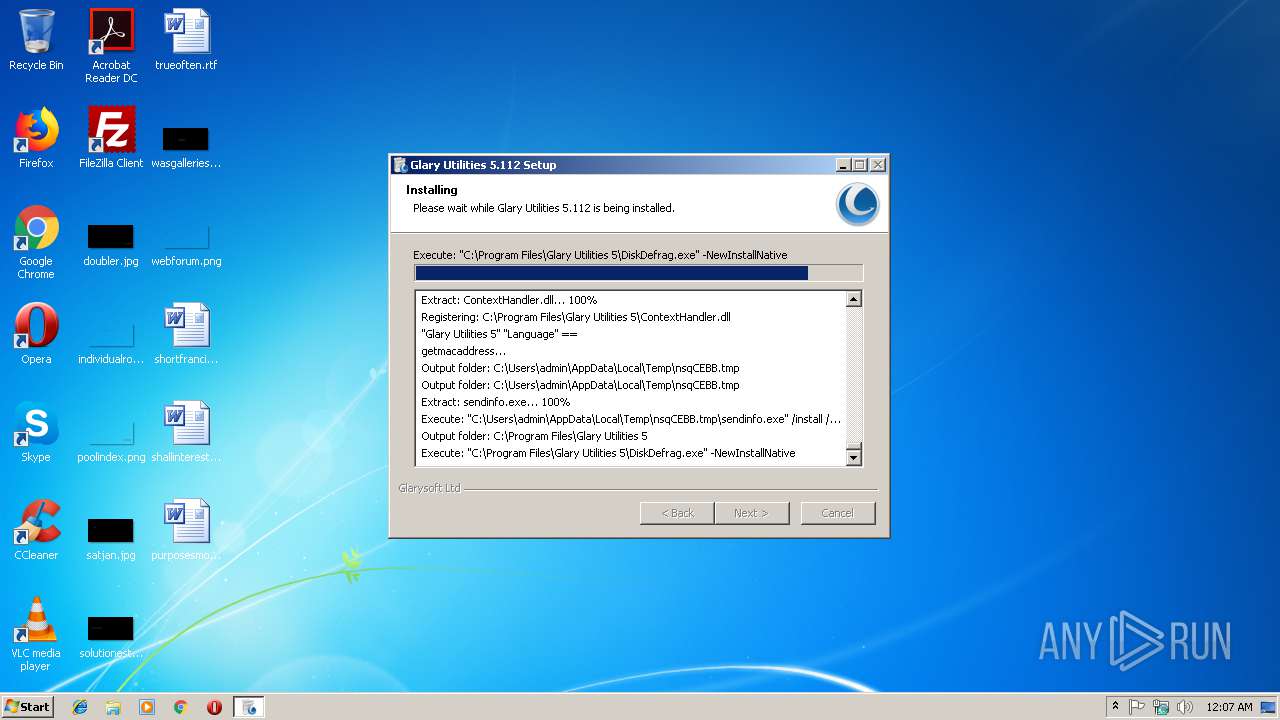Launch Firefox from the desktop
1280x720 pixels.
36,138
